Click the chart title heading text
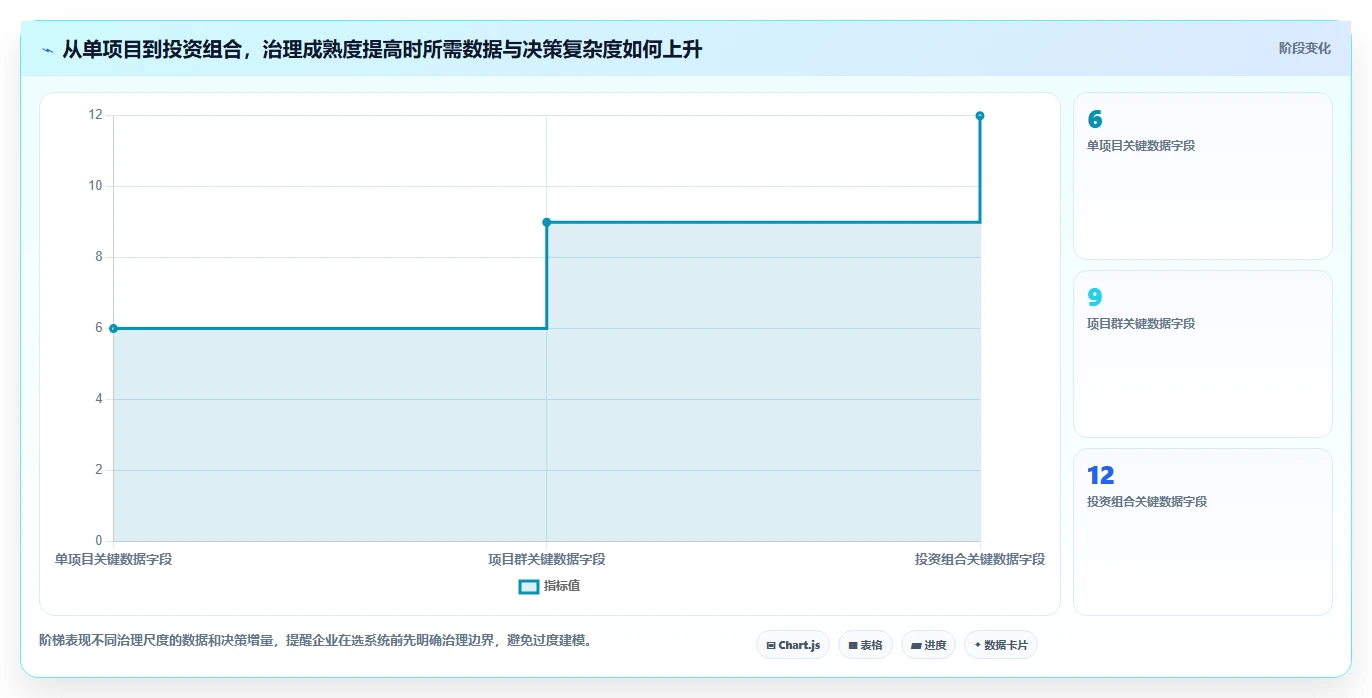 pos(382,49)
